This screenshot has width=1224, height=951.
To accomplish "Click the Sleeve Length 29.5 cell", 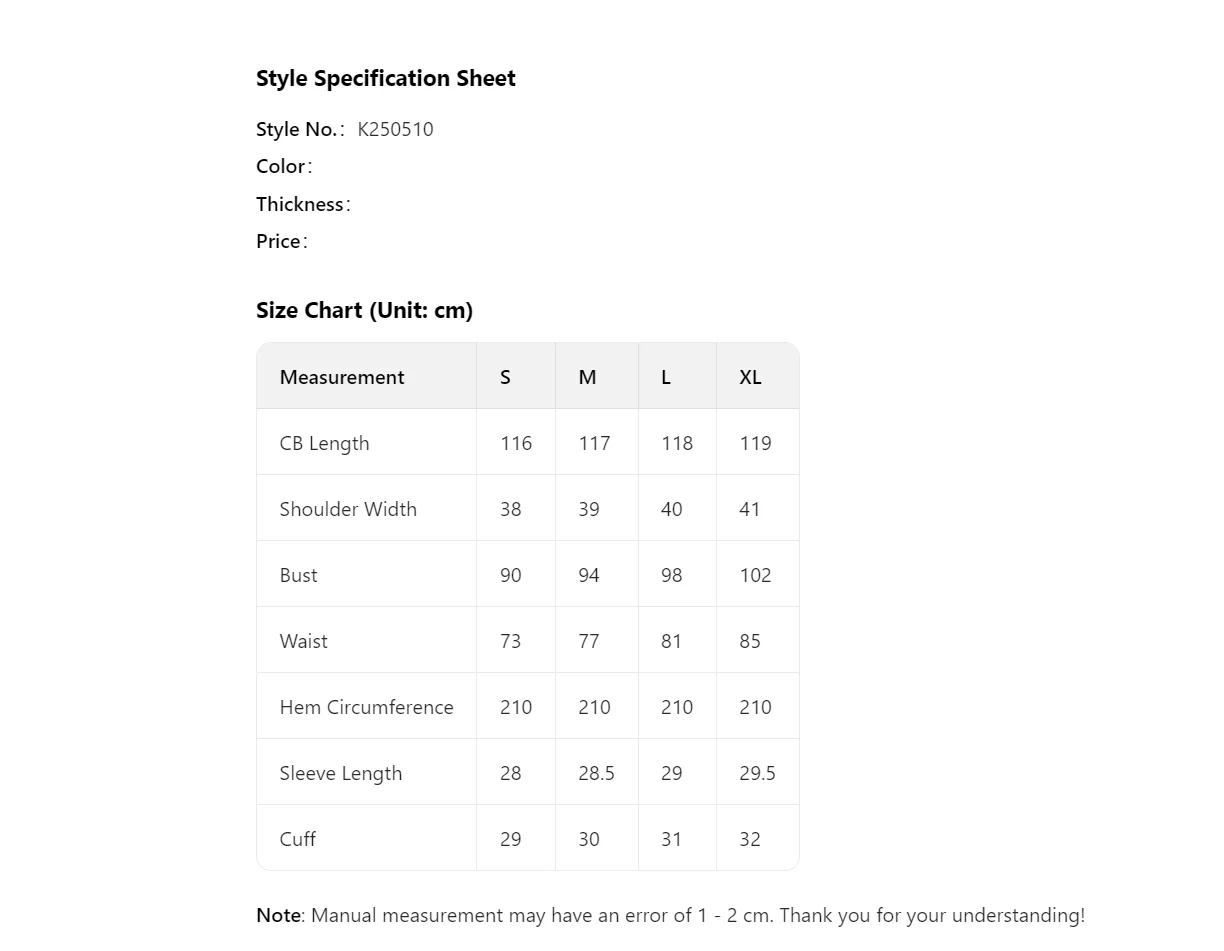I will [757, 774].
